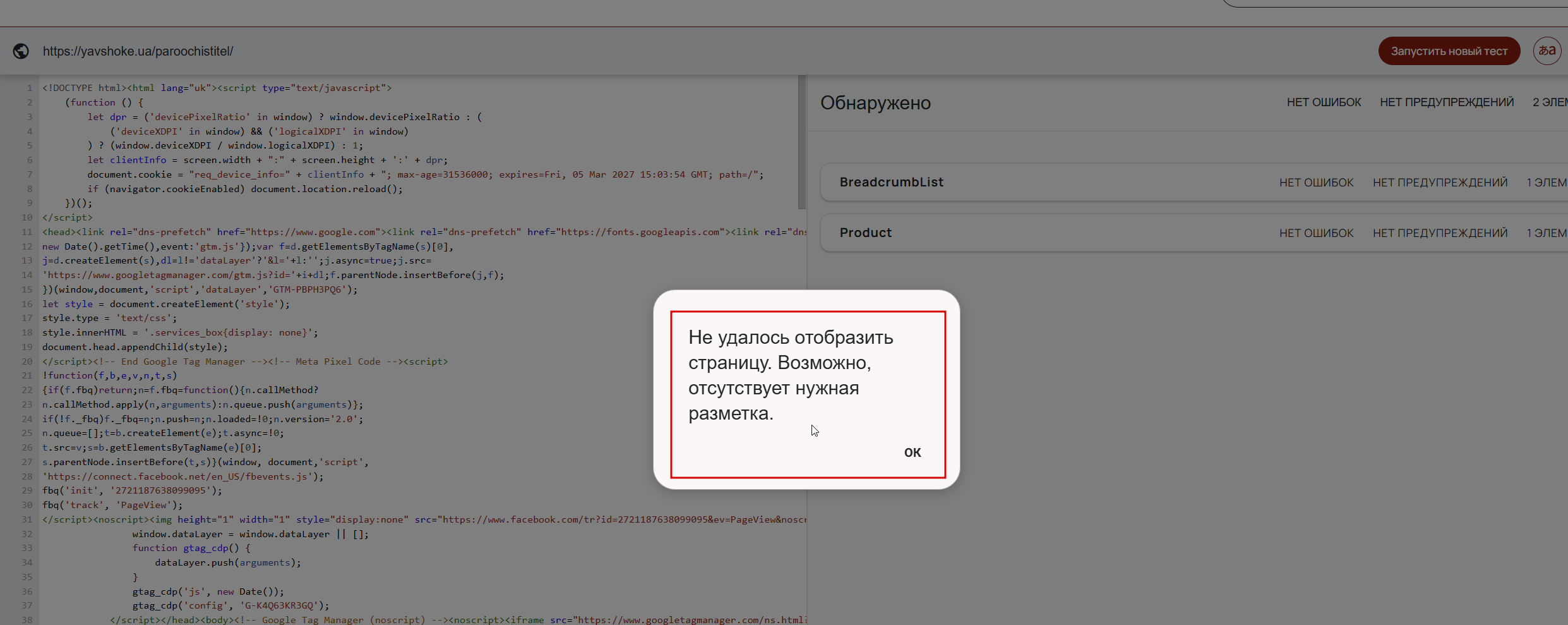Click the line containing 'G-K4Q63KR3GQ'

click(x=231, y=605)
